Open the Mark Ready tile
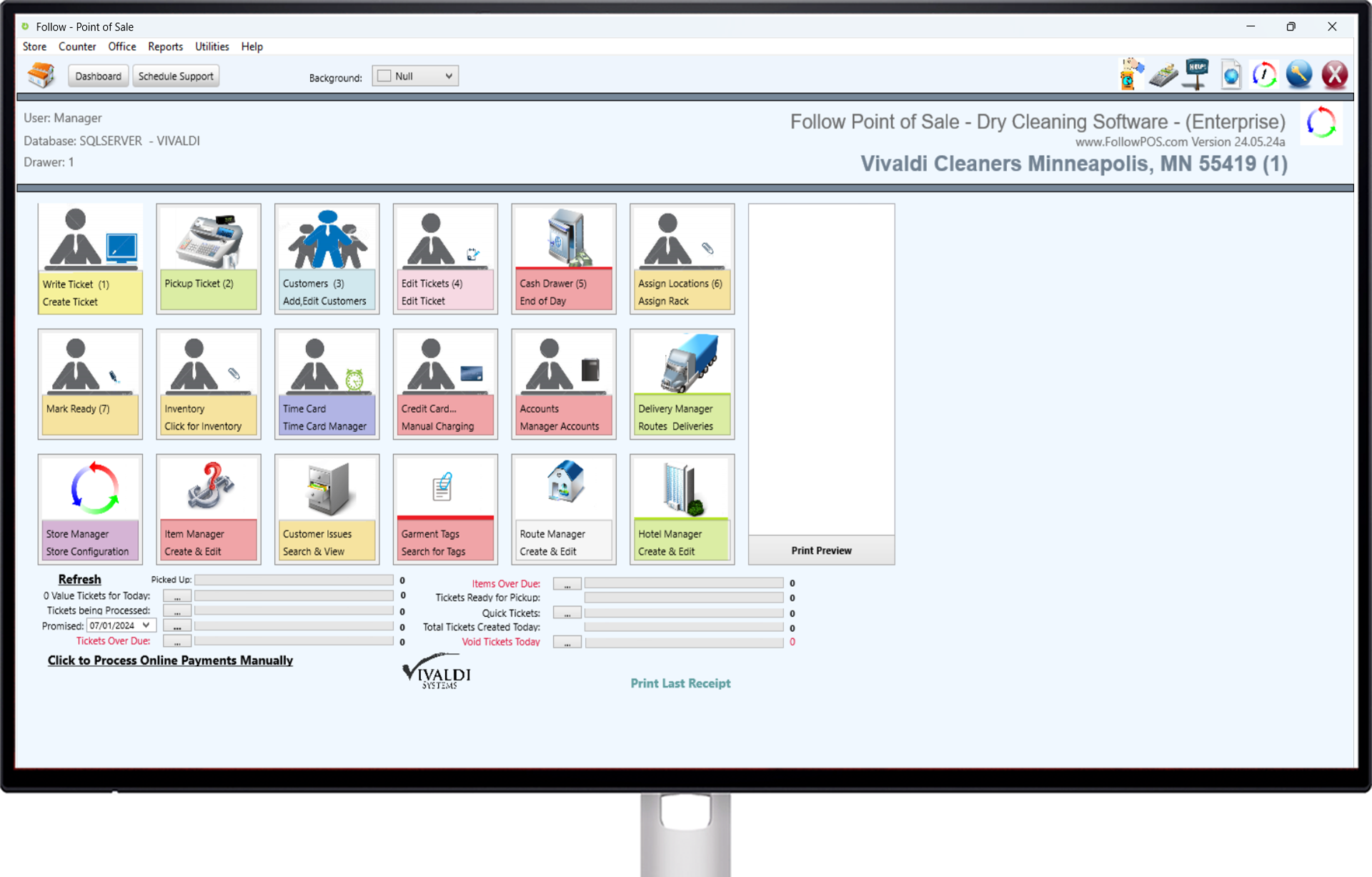This screenshot has height=877, width=1372. coord(90,384)
